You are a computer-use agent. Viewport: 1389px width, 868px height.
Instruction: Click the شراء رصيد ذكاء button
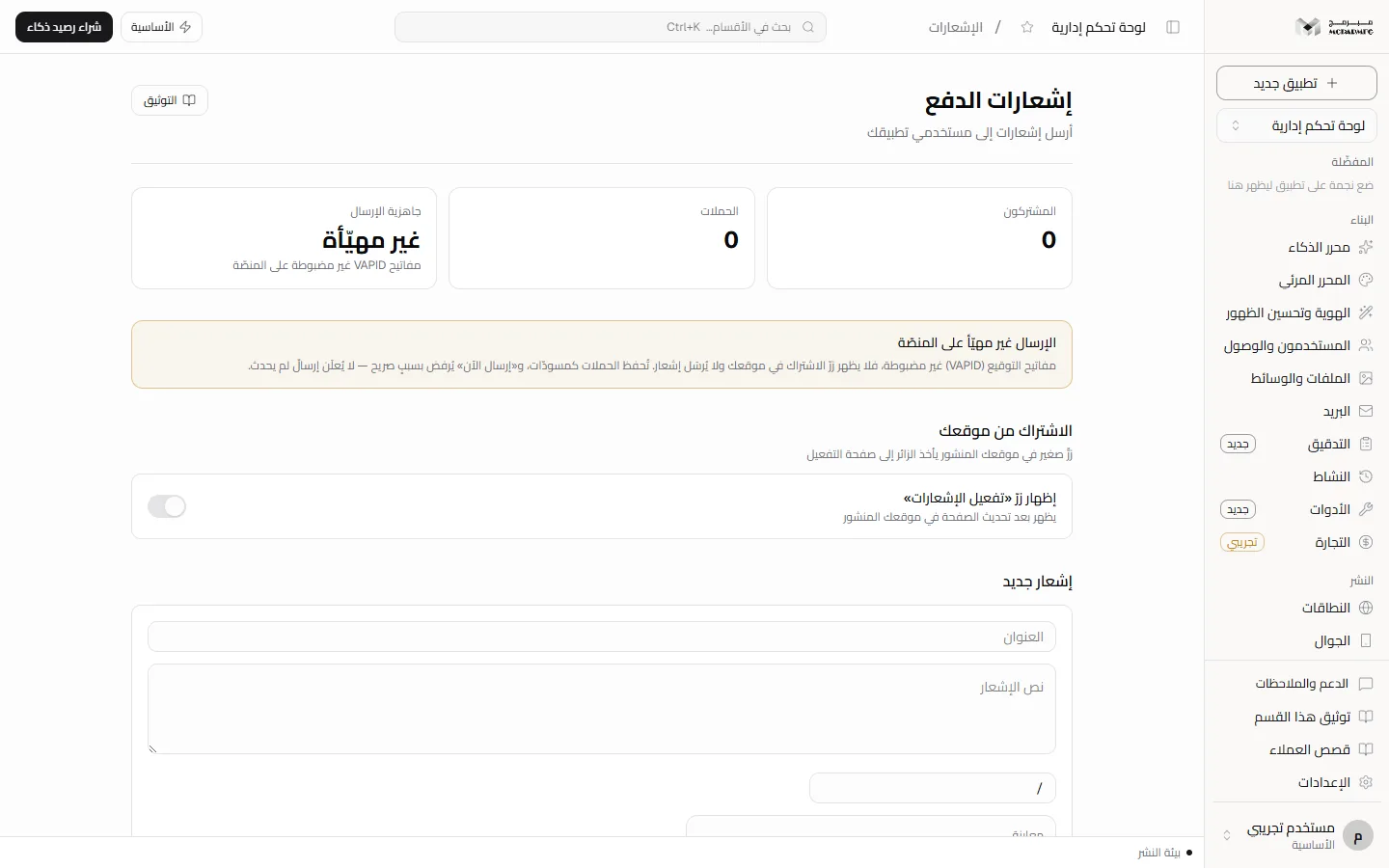pyautogui.click(x=64, y=27)
